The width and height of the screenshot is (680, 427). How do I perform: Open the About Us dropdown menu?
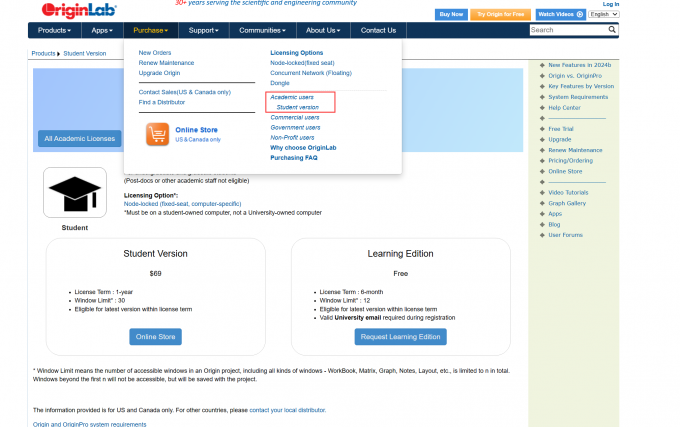tap(323, 30)
